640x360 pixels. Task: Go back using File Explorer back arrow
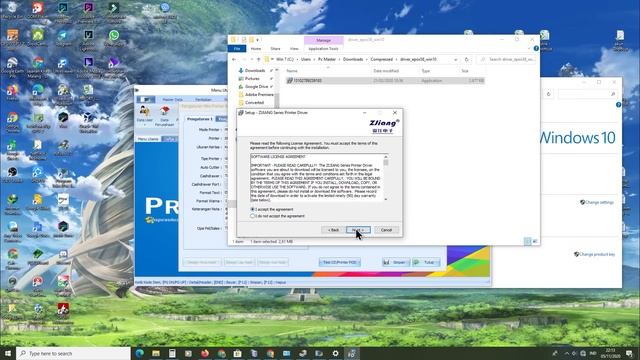coord(234,60)
